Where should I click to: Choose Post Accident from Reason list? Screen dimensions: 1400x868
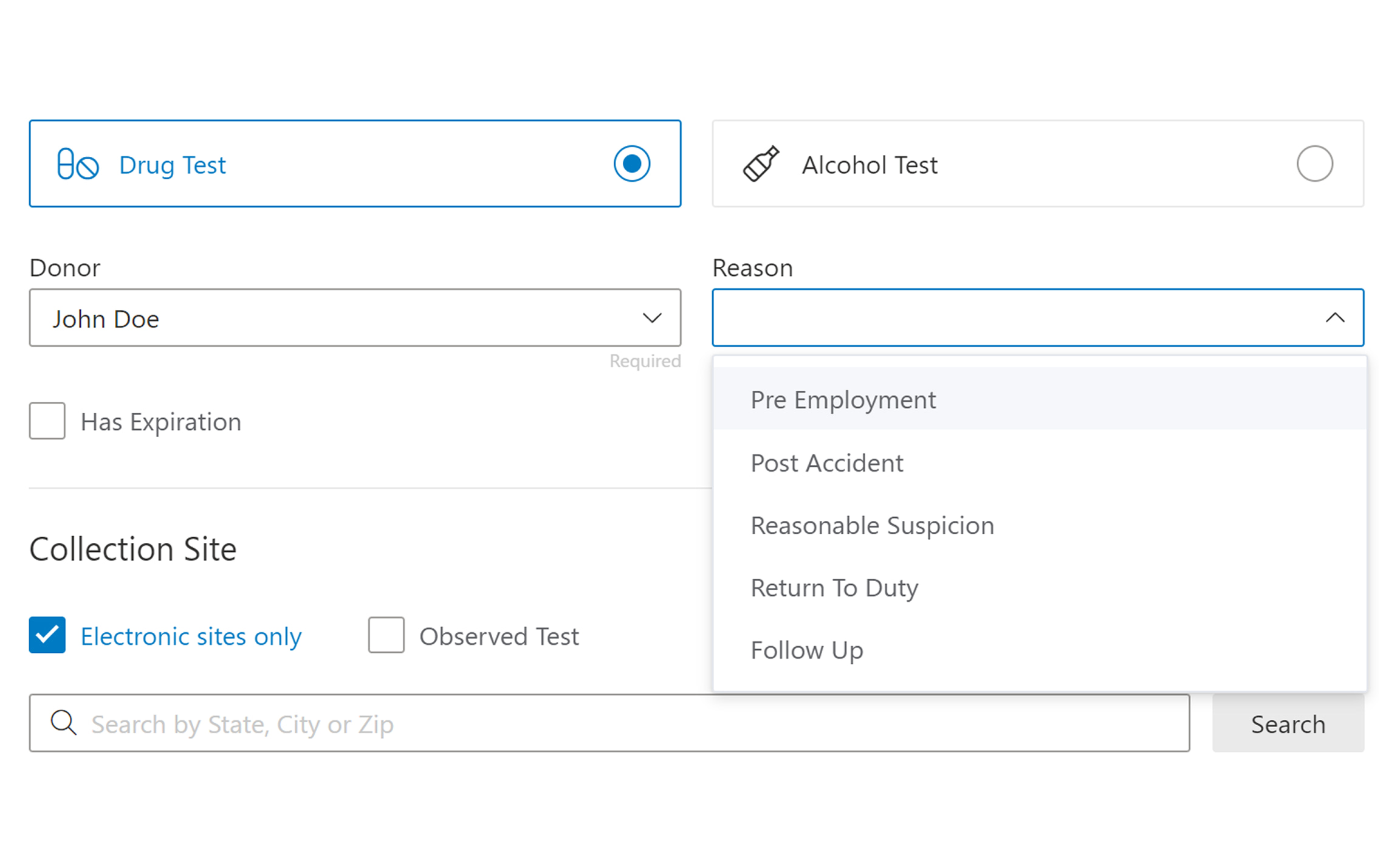[1040, 463]
